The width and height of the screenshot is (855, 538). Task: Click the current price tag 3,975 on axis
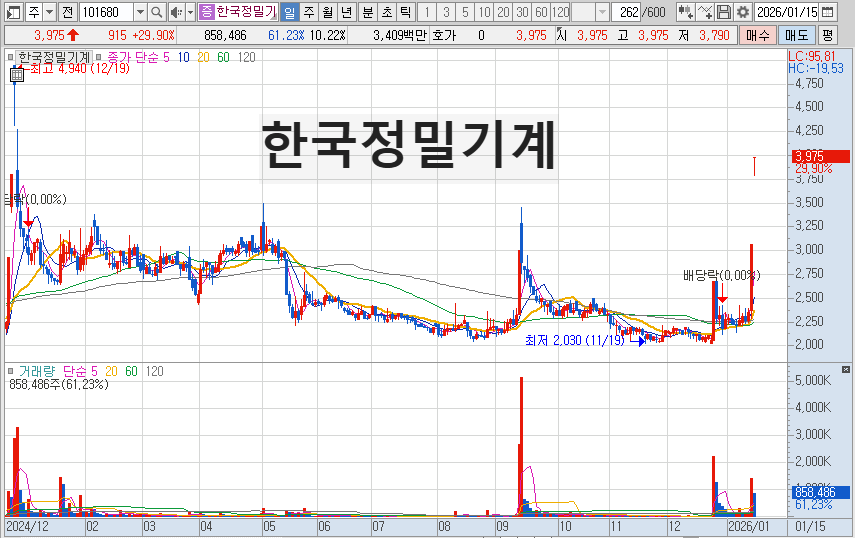(821, 156)
